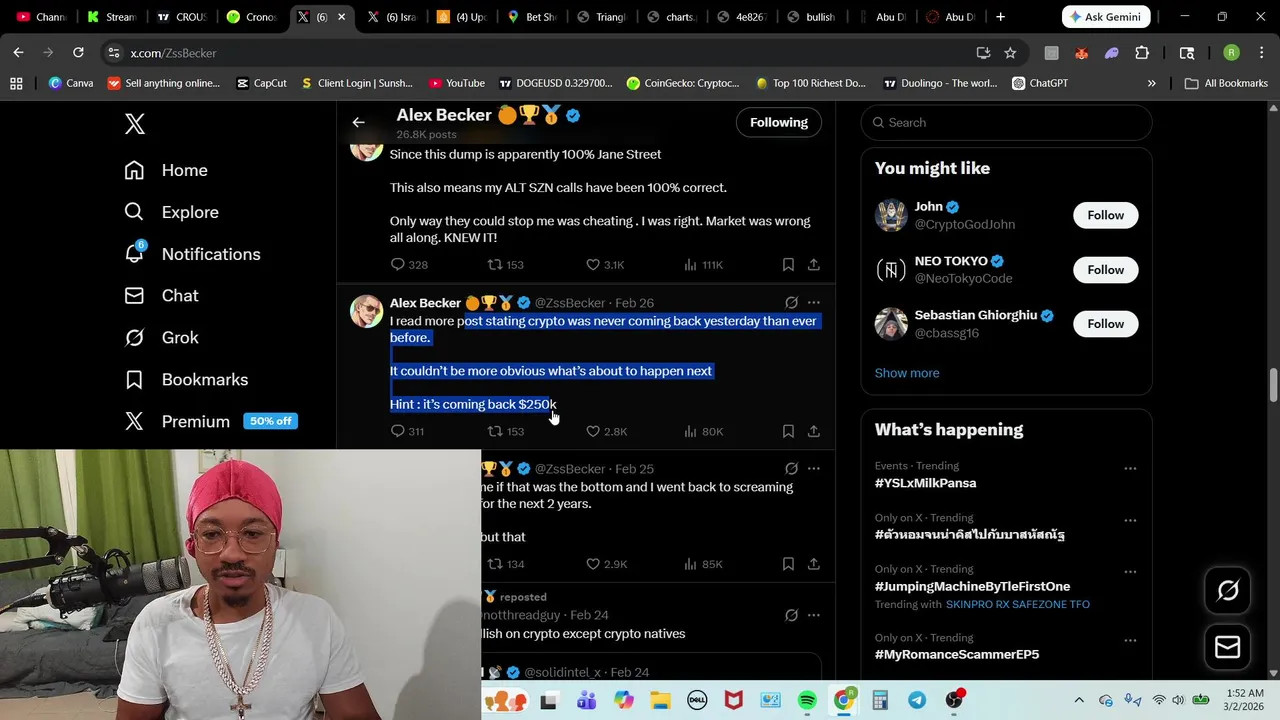The image size is (1280, 720).
Task: Expand the hidden bookmarks bar chevron
Action: point(1151,83)
